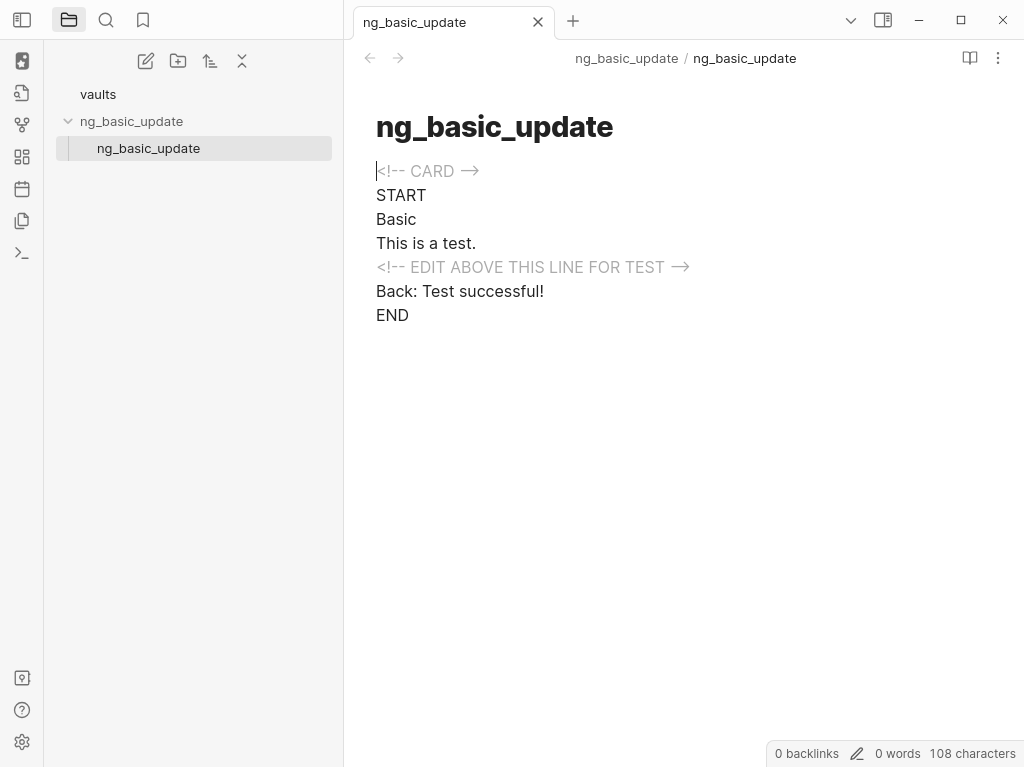This screenshot has height=767, width=1024.
Task: Toggle the left sidebar collapse button
Action: [x=22, y=20]
